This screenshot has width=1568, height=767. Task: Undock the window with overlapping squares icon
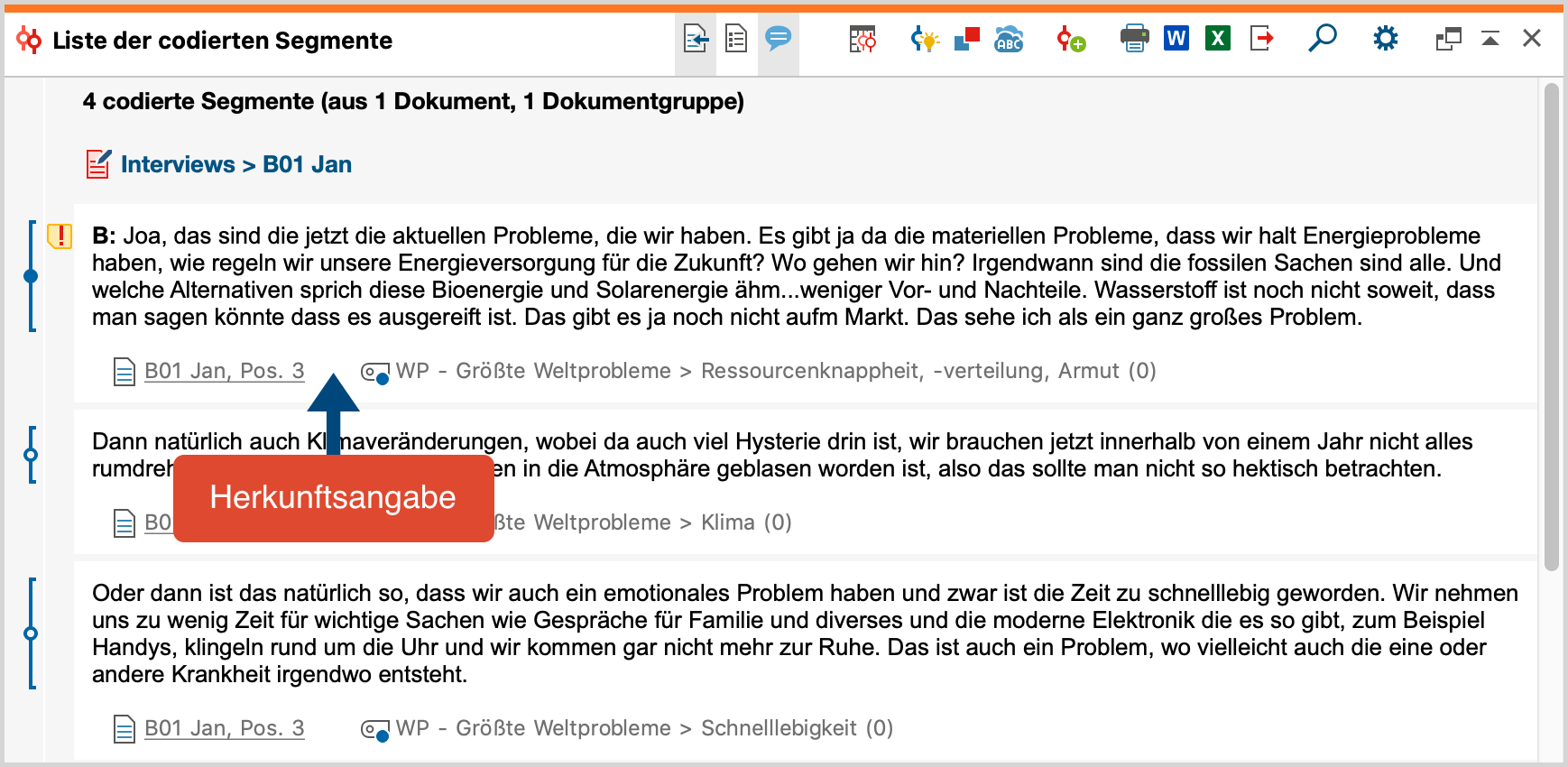[x=1449, y=39]
